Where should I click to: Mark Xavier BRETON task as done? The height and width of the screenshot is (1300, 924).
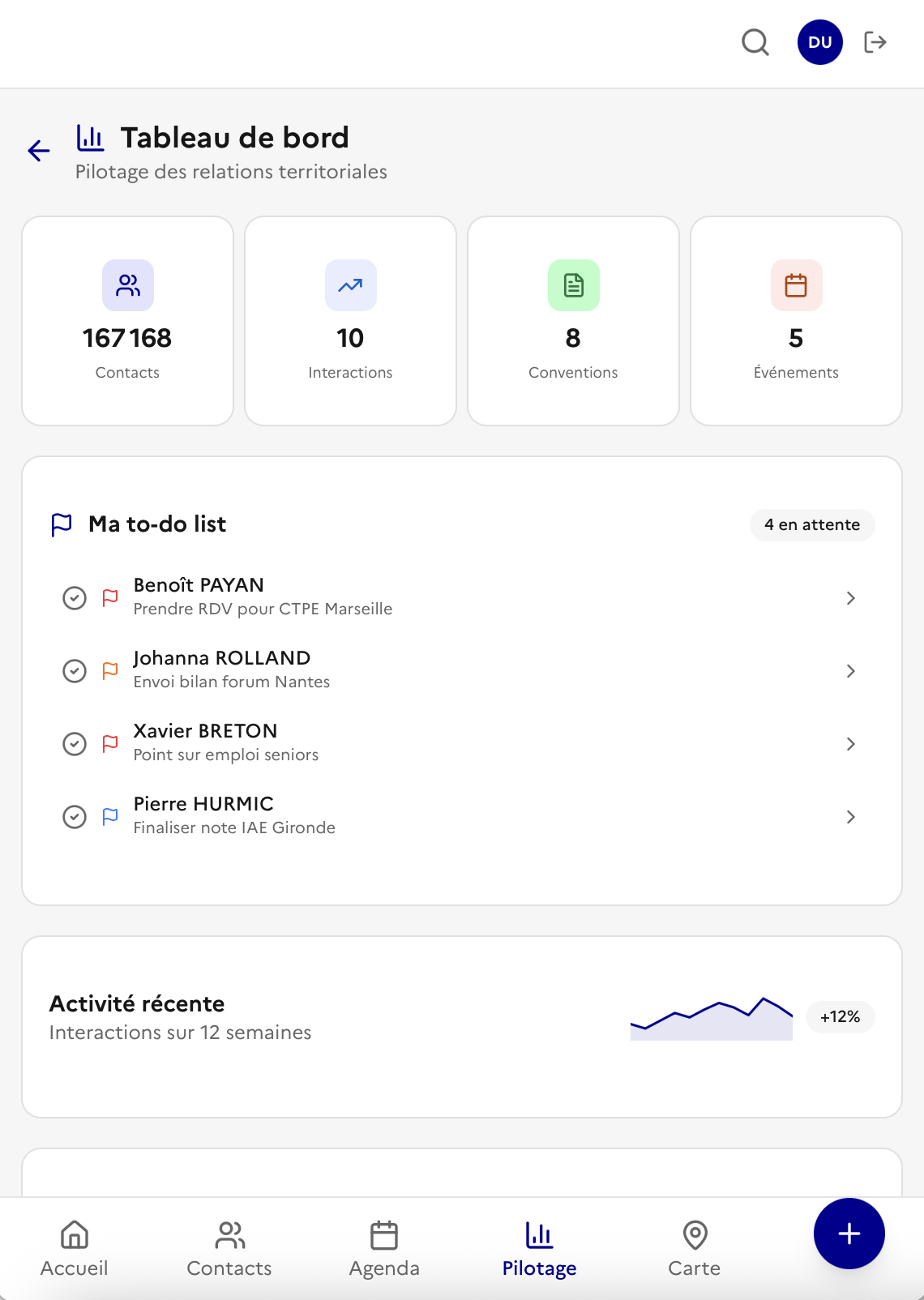click(75, 744)
